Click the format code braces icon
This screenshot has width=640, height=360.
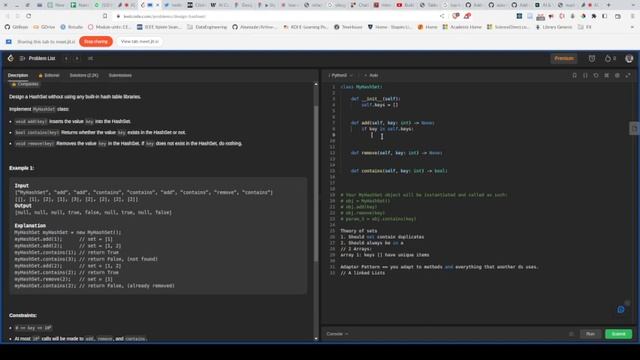[585, 76]
